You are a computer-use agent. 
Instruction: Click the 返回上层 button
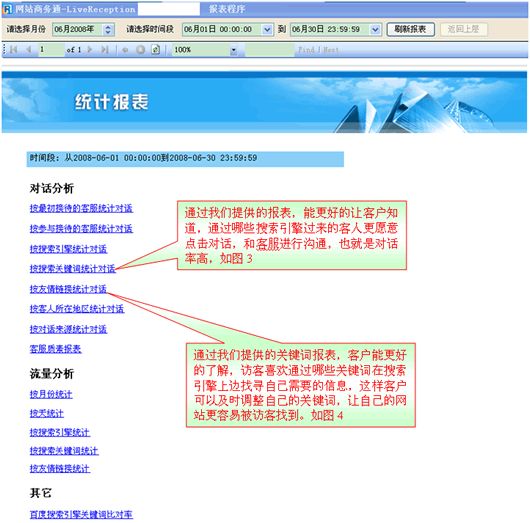(x=464, y=29)
